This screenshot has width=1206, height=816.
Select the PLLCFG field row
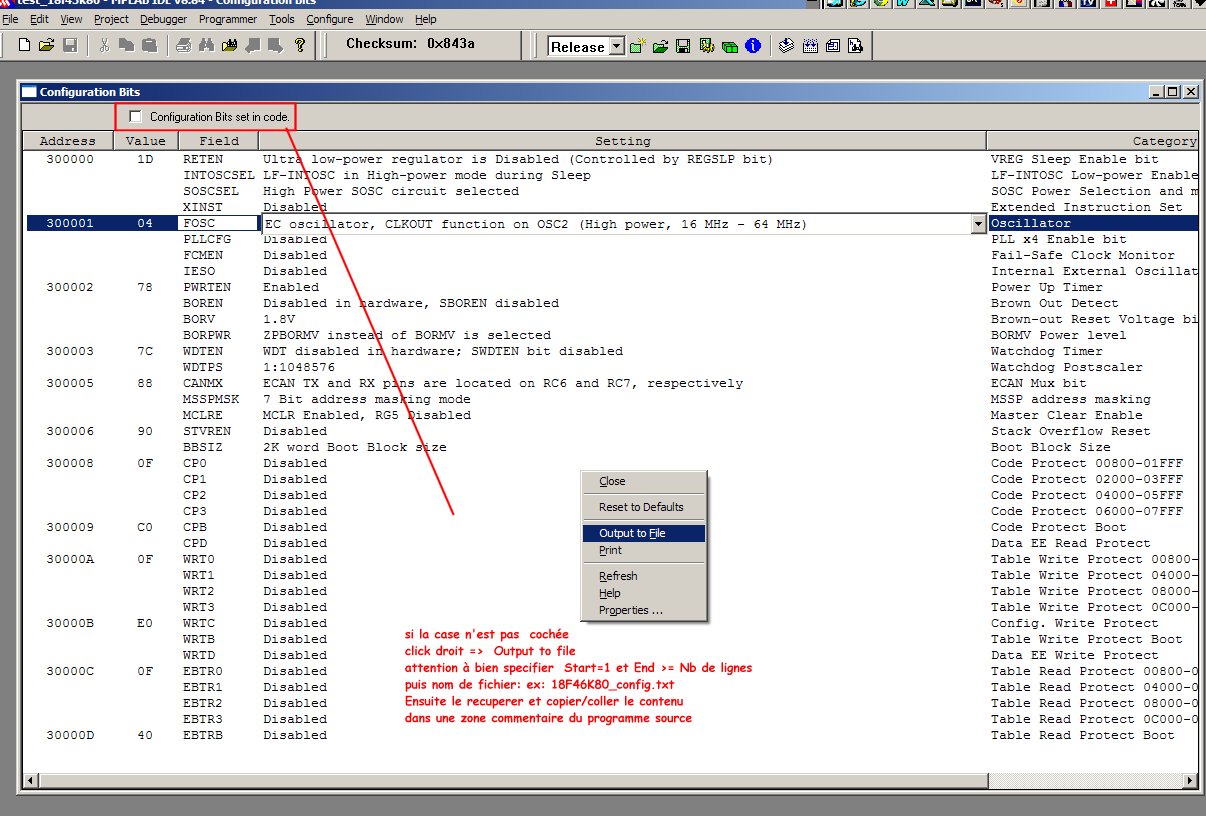(610, 239)
